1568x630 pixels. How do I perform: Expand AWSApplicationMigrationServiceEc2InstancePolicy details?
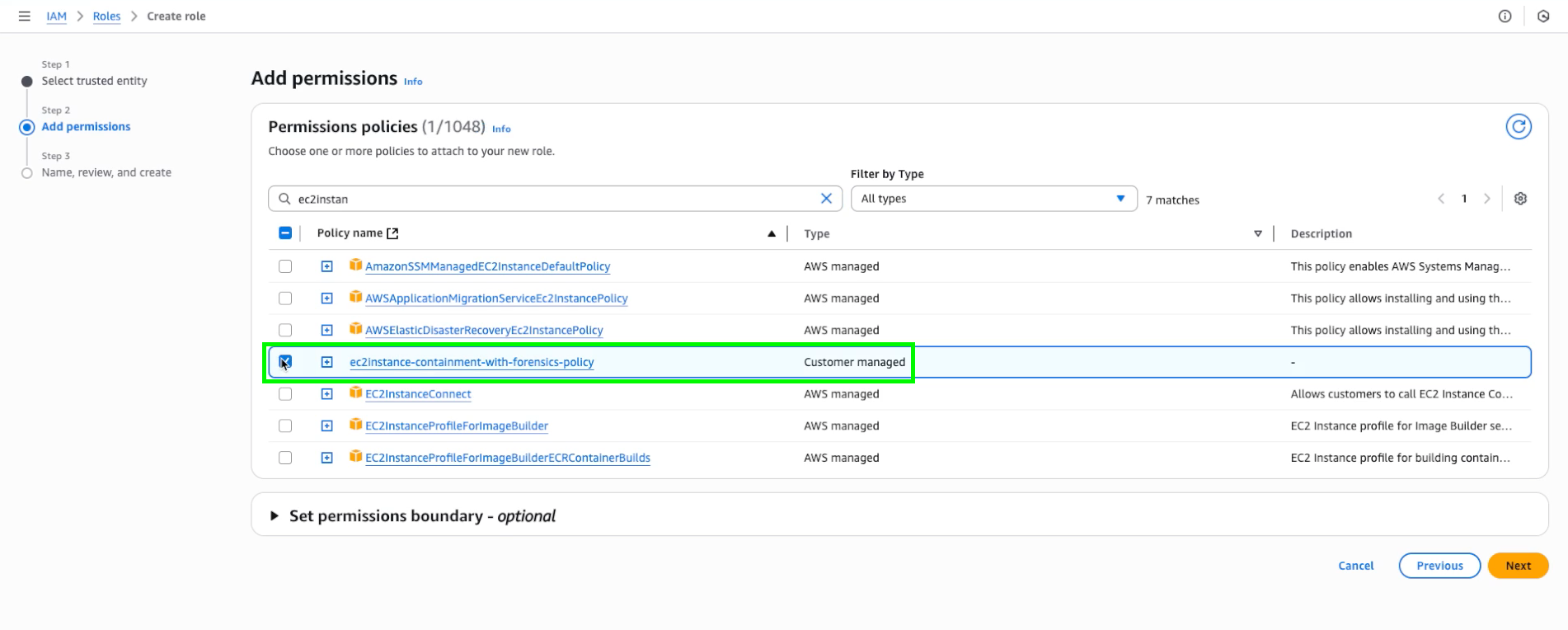pyautogui.click(x=327, y=299)
